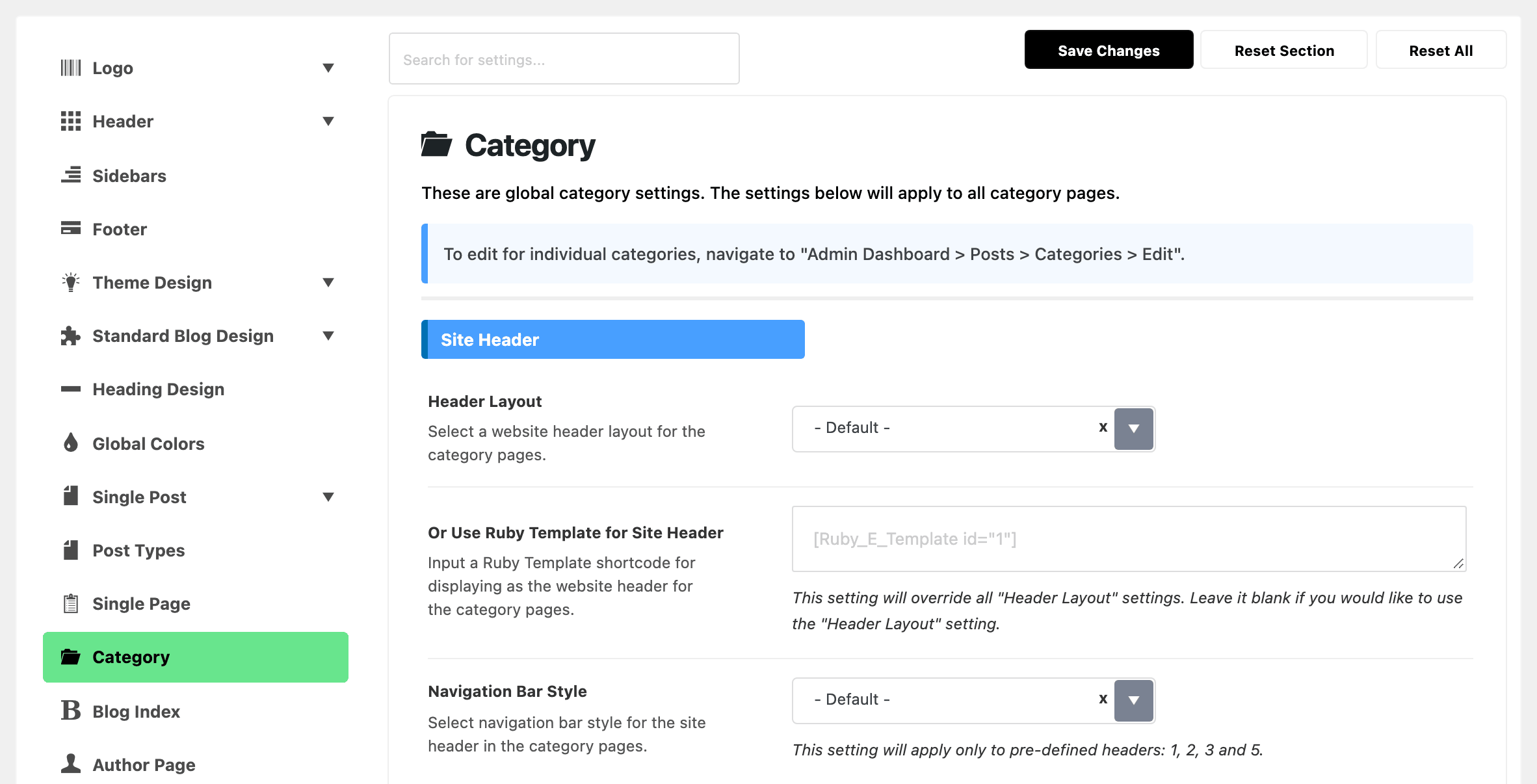This screenshot has height=784, width=1537.
Task: Click the Navigation Bar Style label
Action: (507, 691)
